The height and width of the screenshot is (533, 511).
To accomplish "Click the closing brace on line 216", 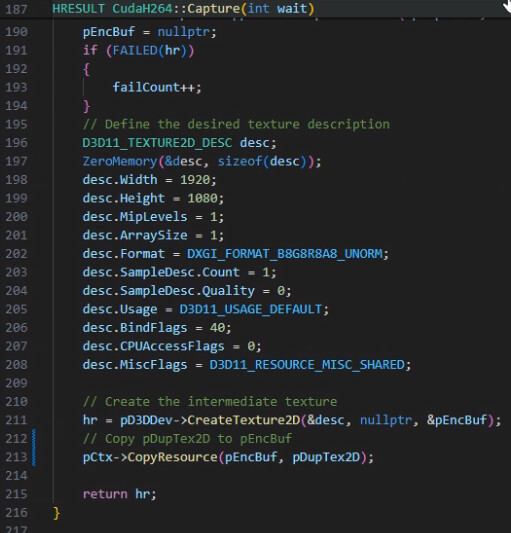I will coord(56,513).
